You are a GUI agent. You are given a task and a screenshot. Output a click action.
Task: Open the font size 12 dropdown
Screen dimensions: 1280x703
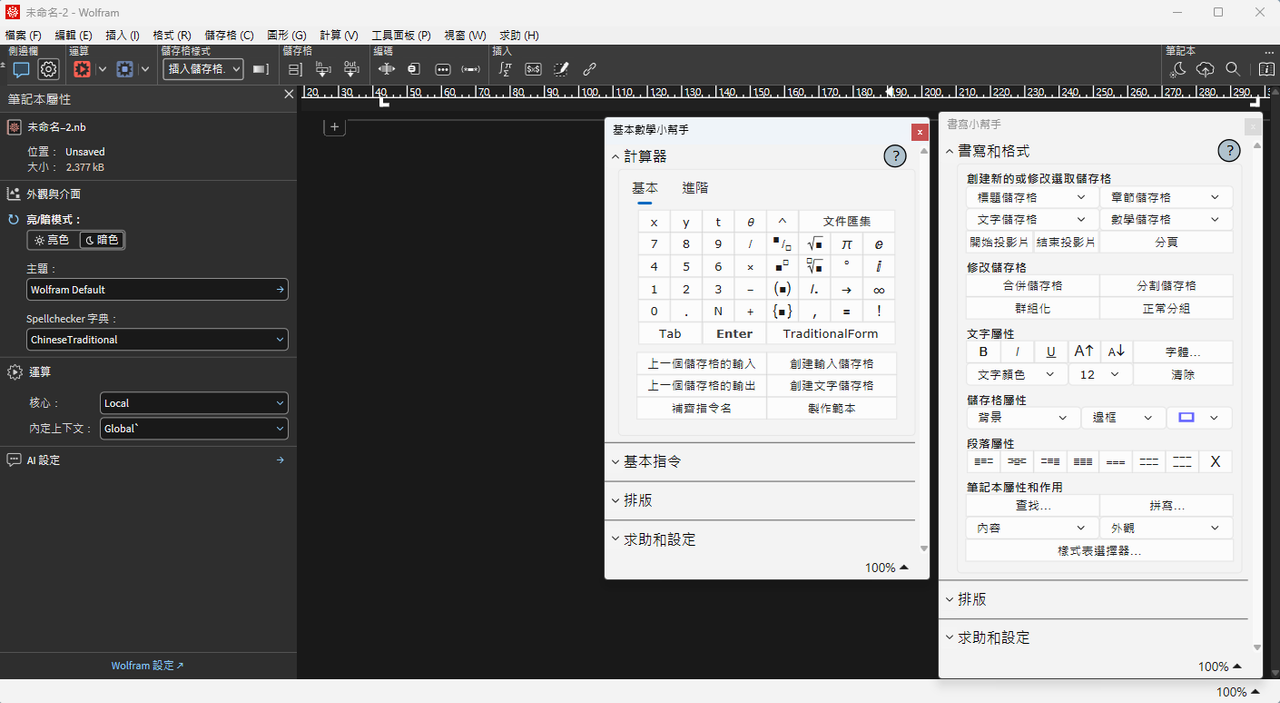pos(1100,374)
